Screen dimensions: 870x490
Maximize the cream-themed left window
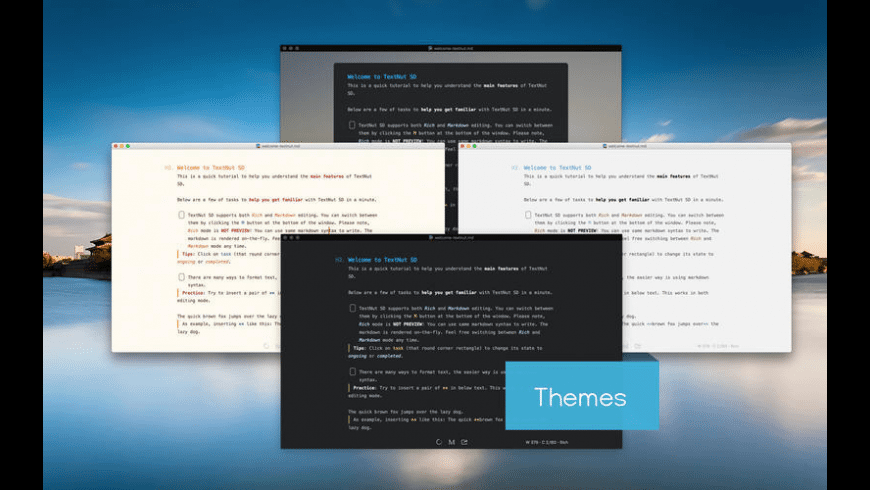point(128,146)
